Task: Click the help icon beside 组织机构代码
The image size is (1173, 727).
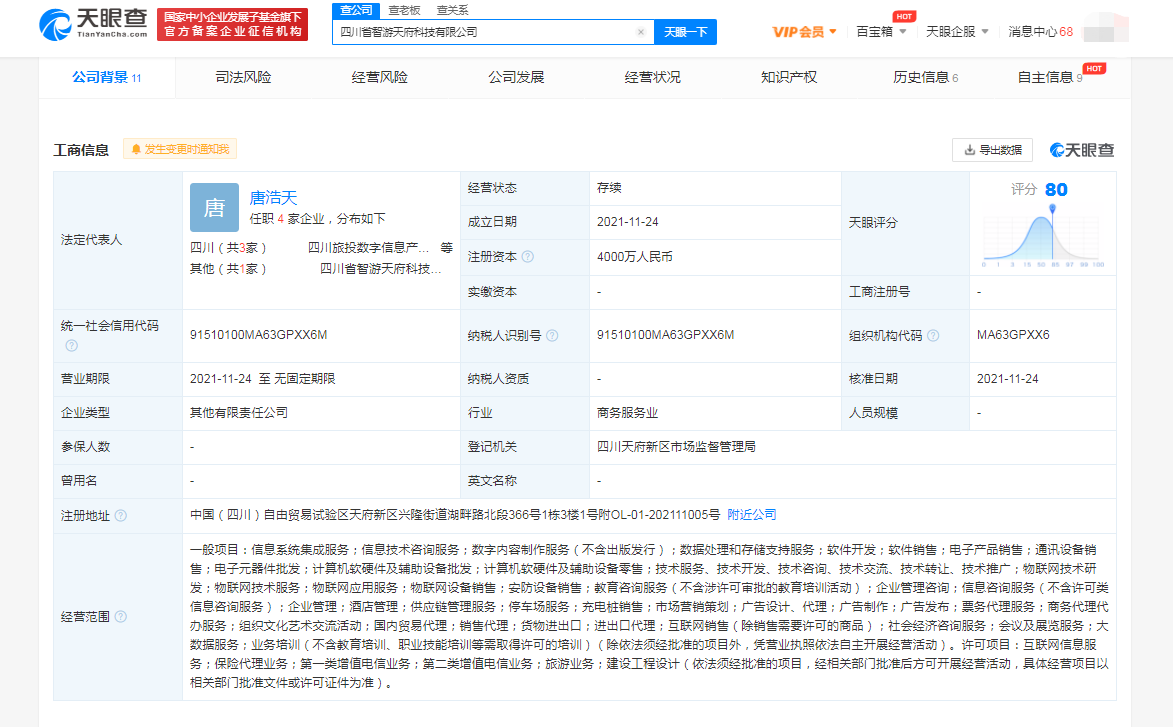Action: point(933,336)
